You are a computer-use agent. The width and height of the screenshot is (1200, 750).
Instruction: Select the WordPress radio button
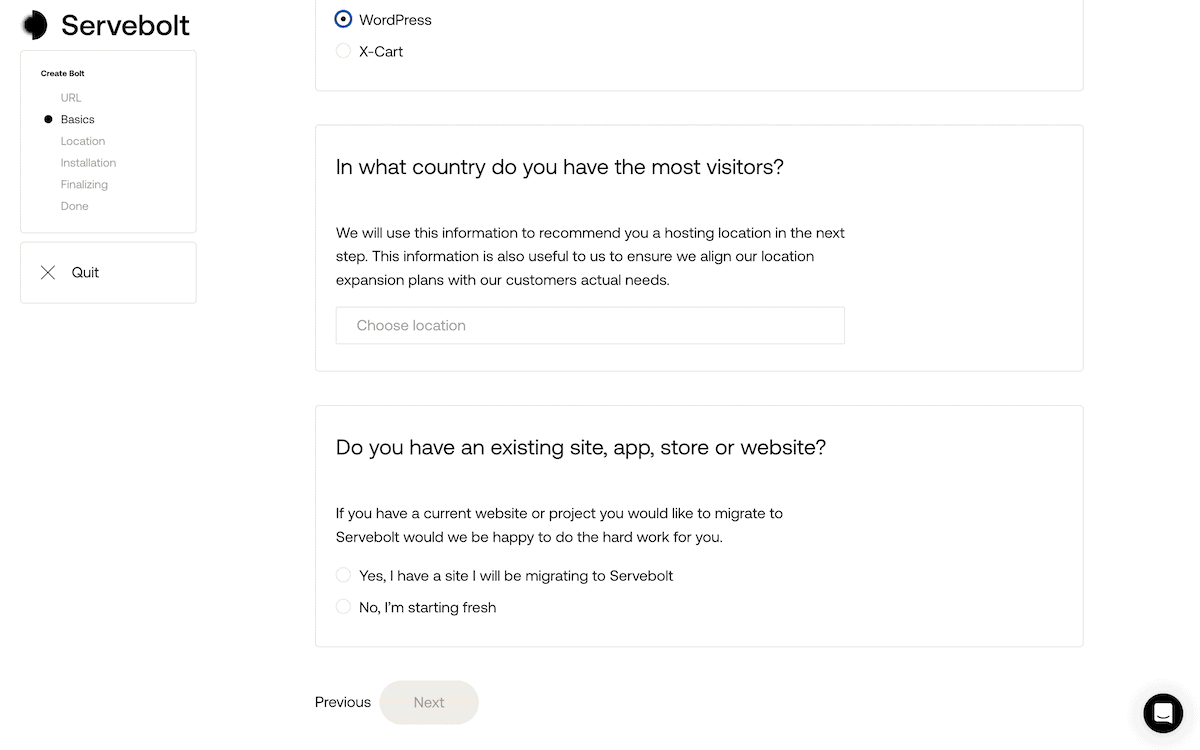click(x=343, y=19)
